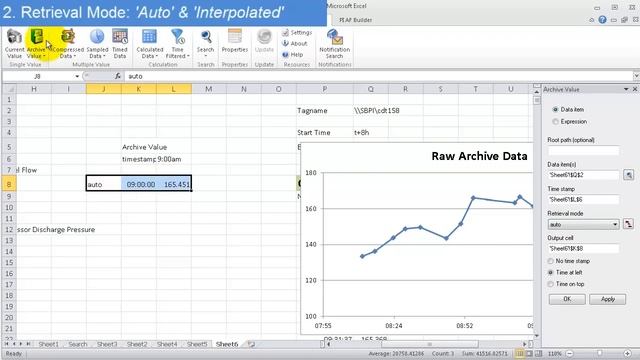Select cell with 09:00:00 timestamp
Viewport: 640px width, 360px height.
139,184
